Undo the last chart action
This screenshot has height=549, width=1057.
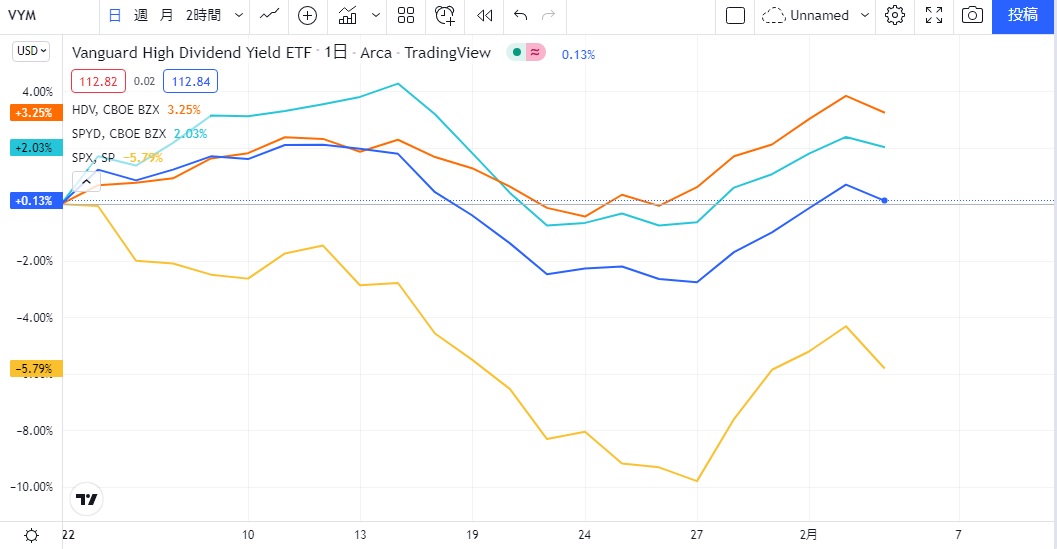click(x=520, y=16)
